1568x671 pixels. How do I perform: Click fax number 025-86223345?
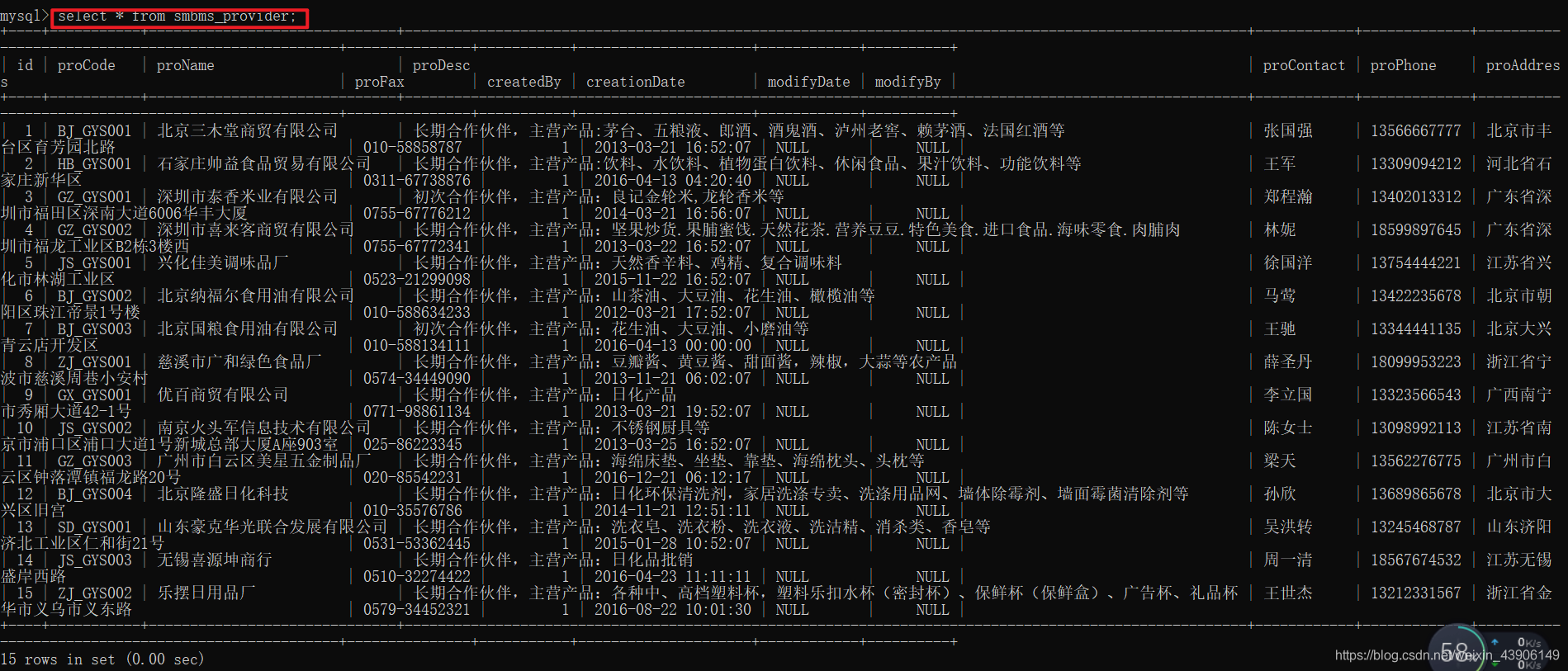click(413, 445)
